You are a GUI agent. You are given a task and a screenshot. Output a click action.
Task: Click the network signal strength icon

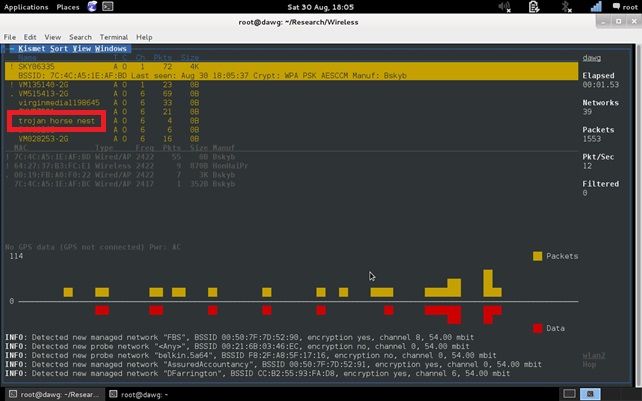click(x=597, y=7)
